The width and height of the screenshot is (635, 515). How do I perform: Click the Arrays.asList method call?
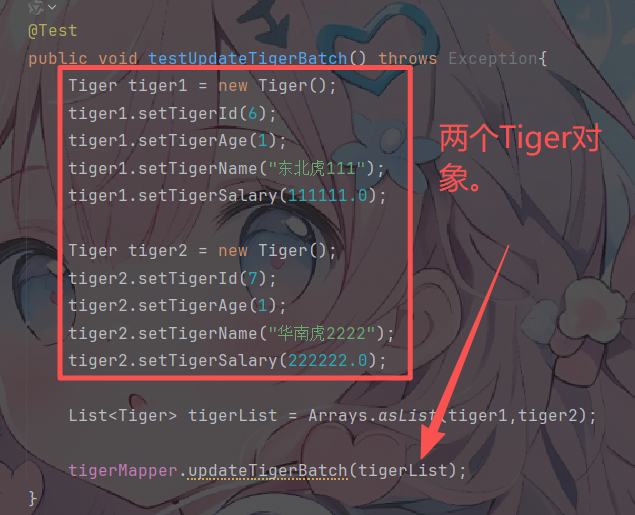coord(372,415)
